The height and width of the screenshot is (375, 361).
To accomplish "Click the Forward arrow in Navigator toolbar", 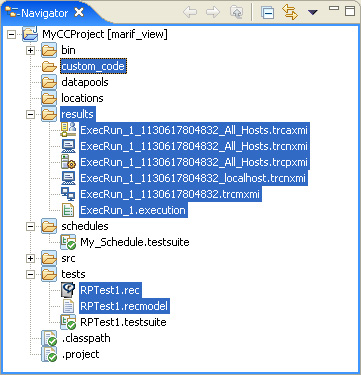I will coord(213,12).
